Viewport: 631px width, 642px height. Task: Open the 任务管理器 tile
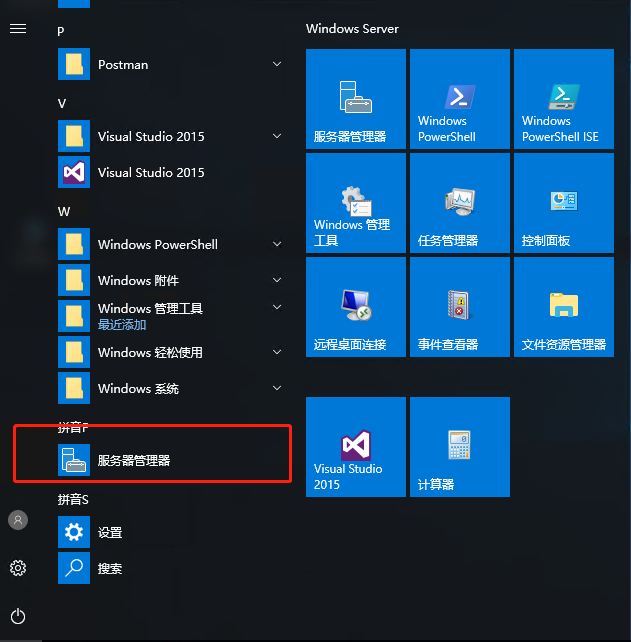[460, 203]
